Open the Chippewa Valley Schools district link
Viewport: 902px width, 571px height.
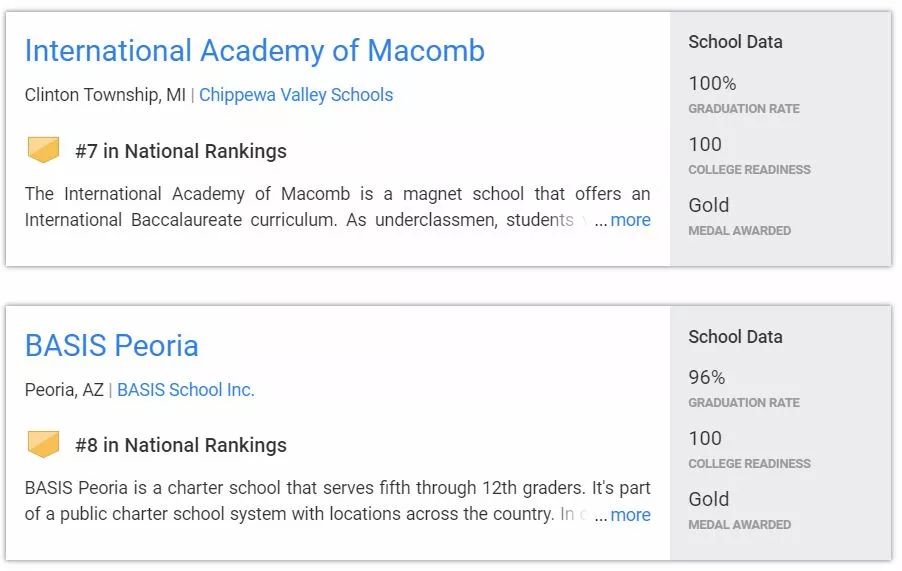[x=296, y=95]
